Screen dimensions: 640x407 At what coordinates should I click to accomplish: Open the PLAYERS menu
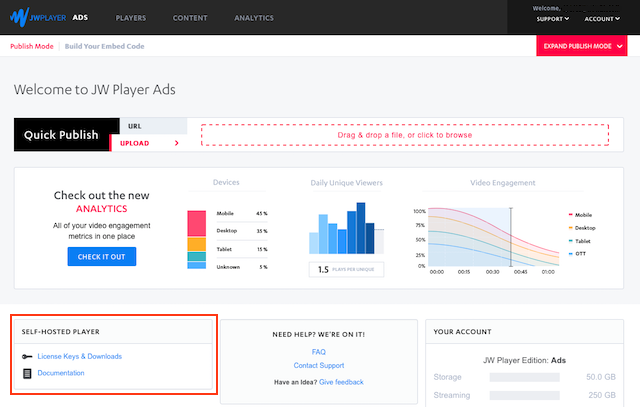[130, 18]
